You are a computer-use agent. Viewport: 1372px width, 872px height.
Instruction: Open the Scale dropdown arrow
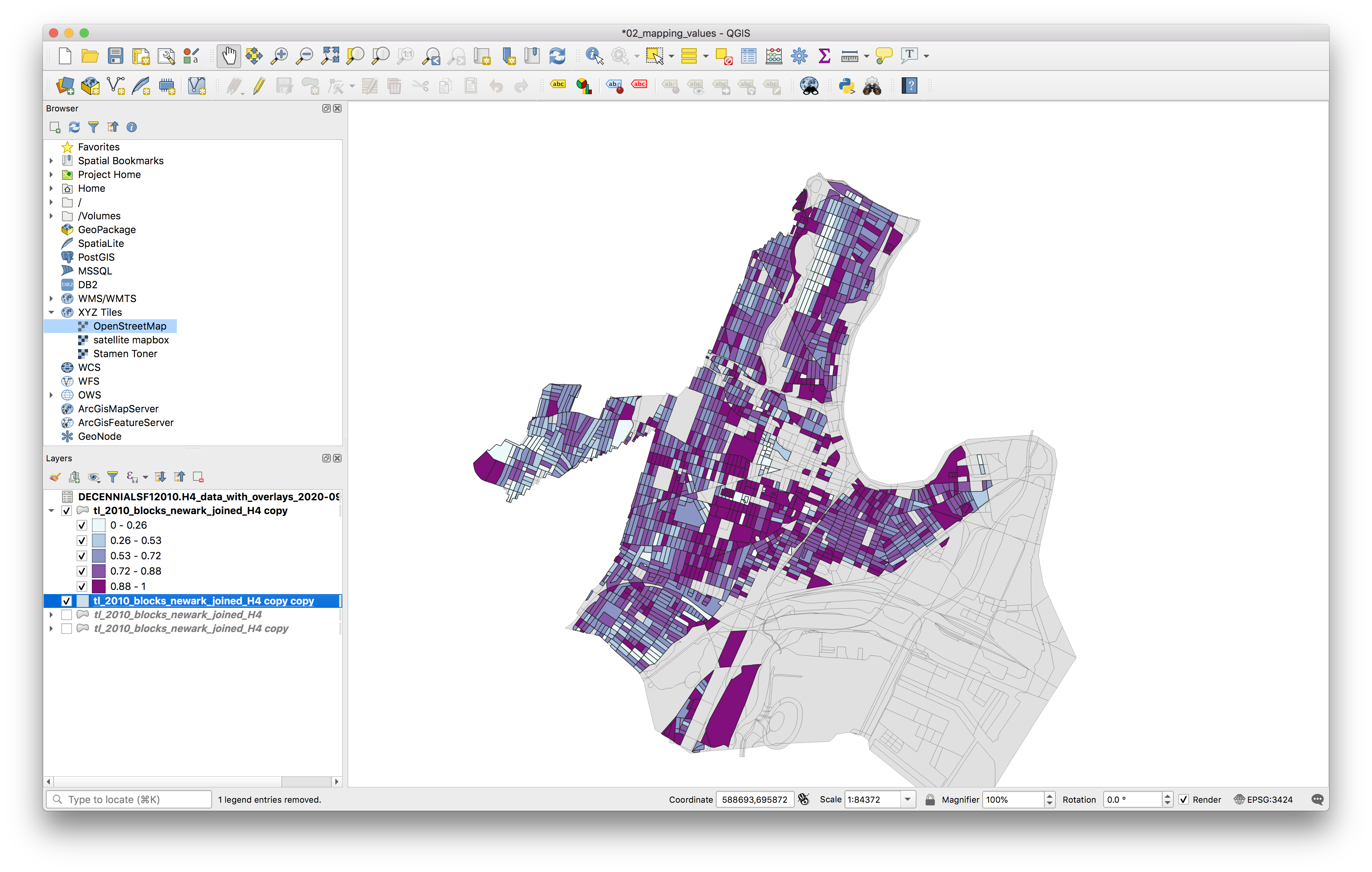(907, 799)
